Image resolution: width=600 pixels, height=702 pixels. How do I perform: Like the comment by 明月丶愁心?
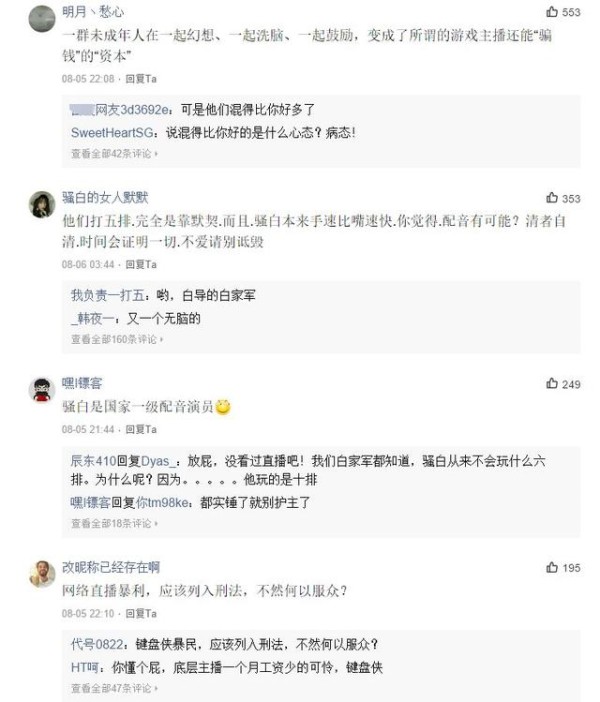click(x=552, y=13)
